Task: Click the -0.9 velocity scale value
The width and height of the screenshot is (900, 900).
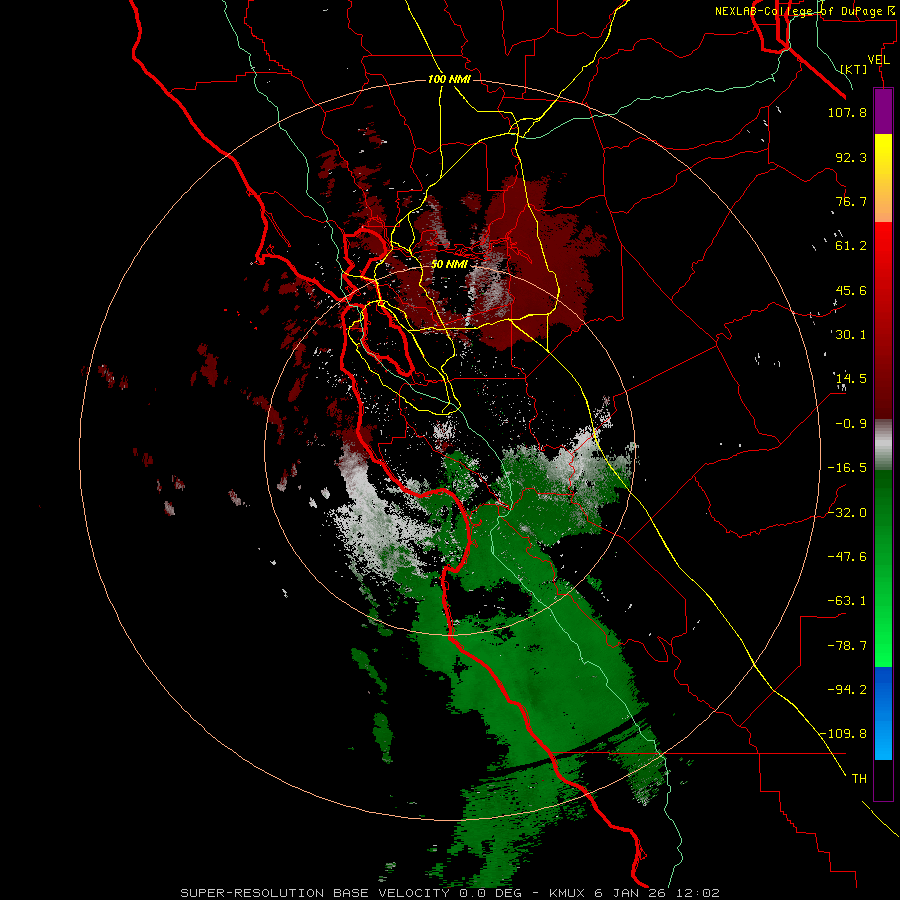Action: pos(851,424)
